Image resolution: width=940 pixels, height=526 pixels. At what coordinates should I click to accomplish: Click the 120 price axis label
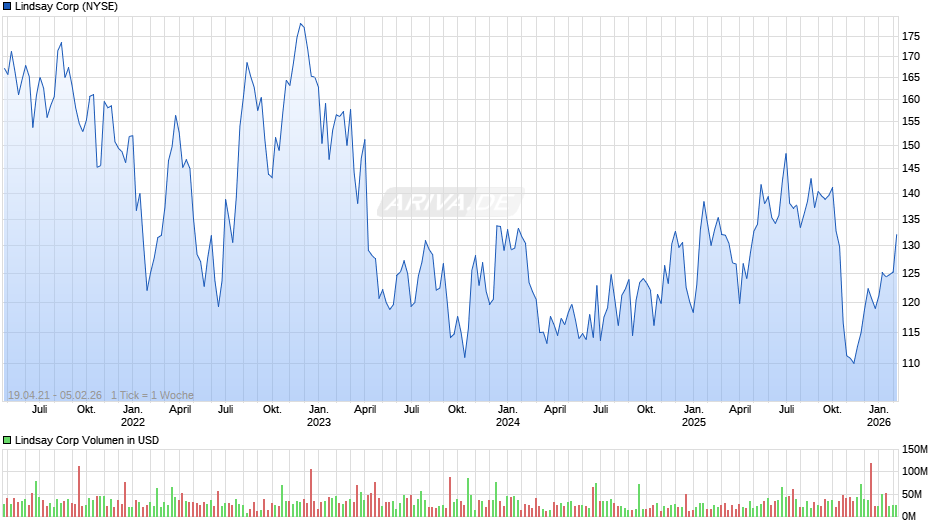(x=911, y=302)
